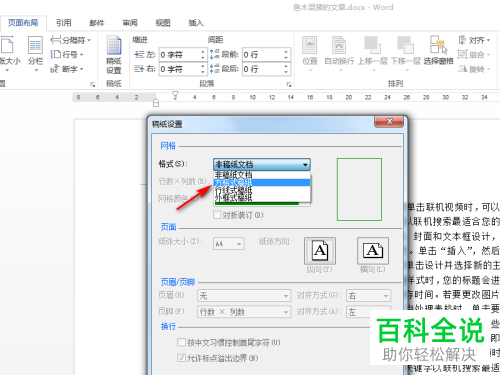Open the 行号 line numbers dropdown
Viewport: 500px width, 375px height.
67,54
